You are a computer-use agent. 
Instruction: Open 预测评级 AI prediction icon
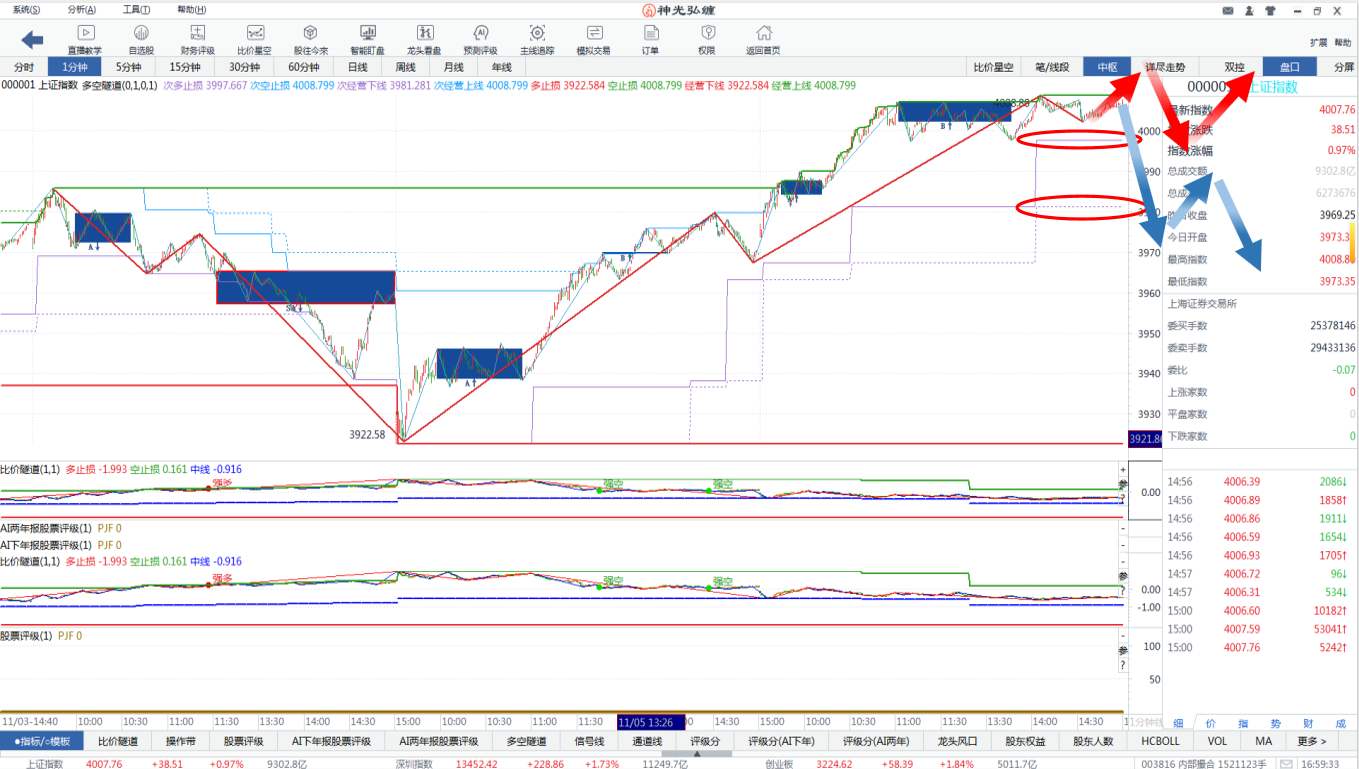[x=480, y=39]
